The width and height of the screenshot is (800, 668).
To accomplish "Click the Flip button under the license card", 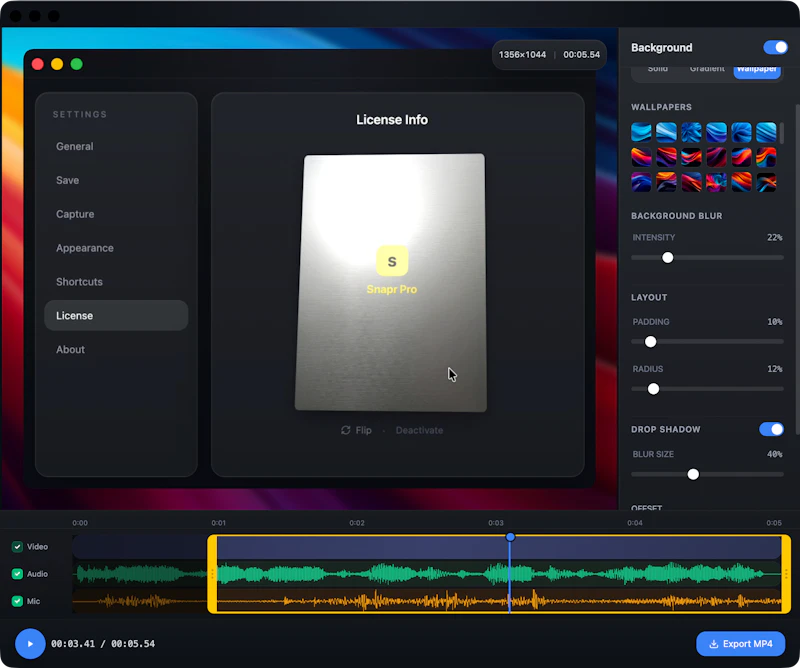I will (356, 430).
